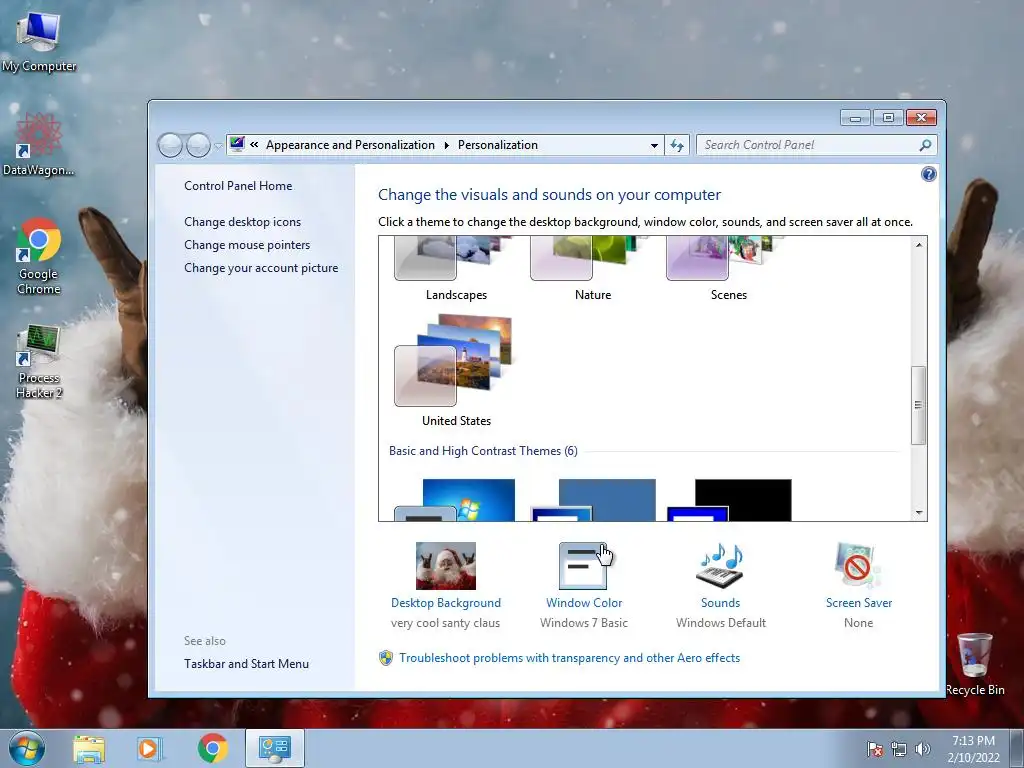The height and width of the screenshot is (768, 1024).
Task: Open Control Panel Home
Action: pos(238,186)
